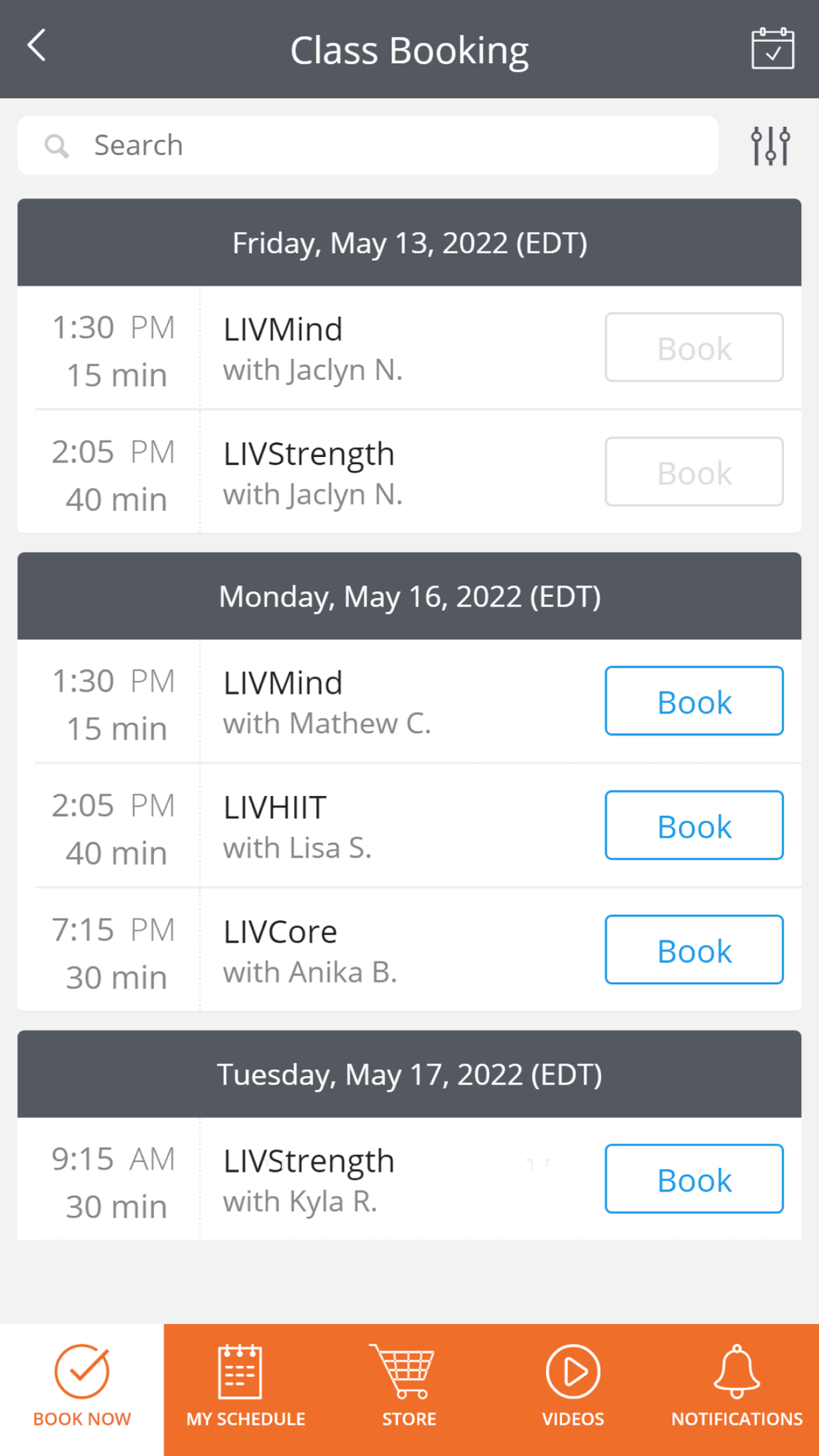Open filter sliders next to search

tap(771, 146)
